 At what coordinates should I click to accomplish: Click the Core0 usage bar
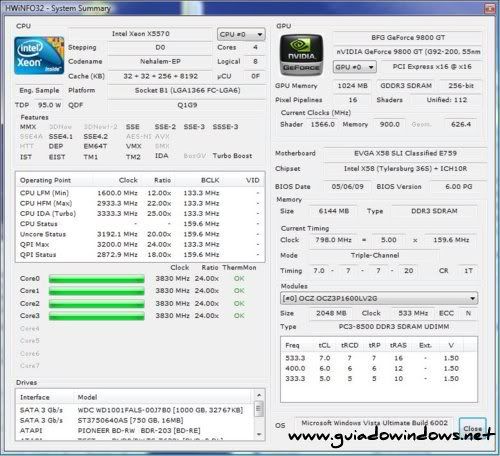97,279
